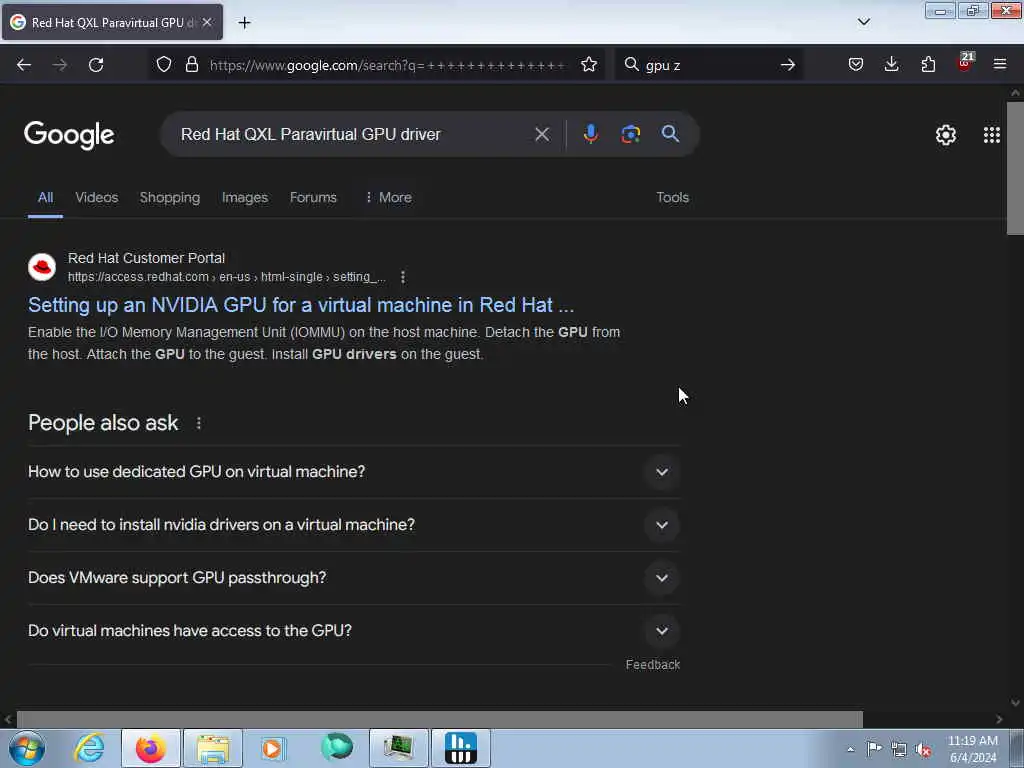Open the Google apps grid

[x=991, y=135]
